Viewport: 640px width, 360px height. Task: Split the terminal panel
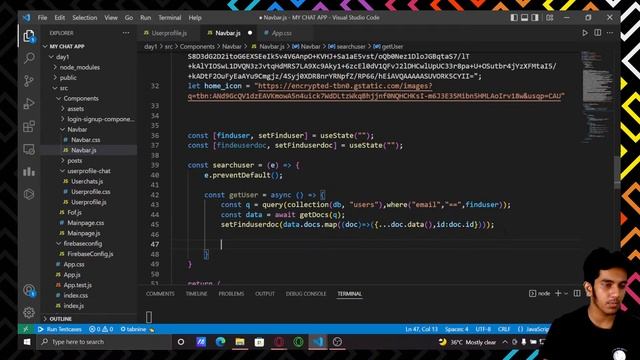tap(577, 293)
